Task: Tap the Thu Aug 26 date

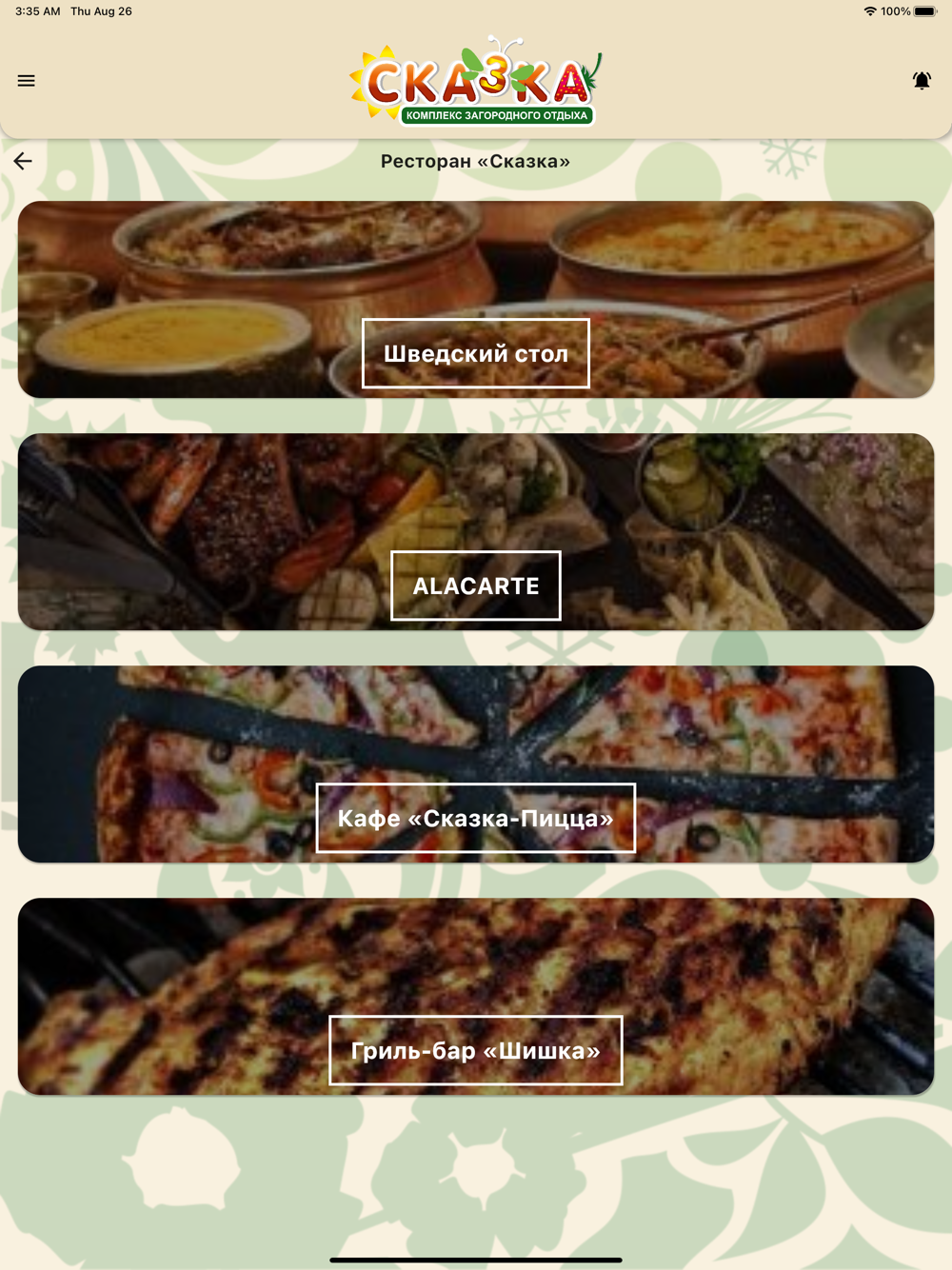Action: point(101,11)
